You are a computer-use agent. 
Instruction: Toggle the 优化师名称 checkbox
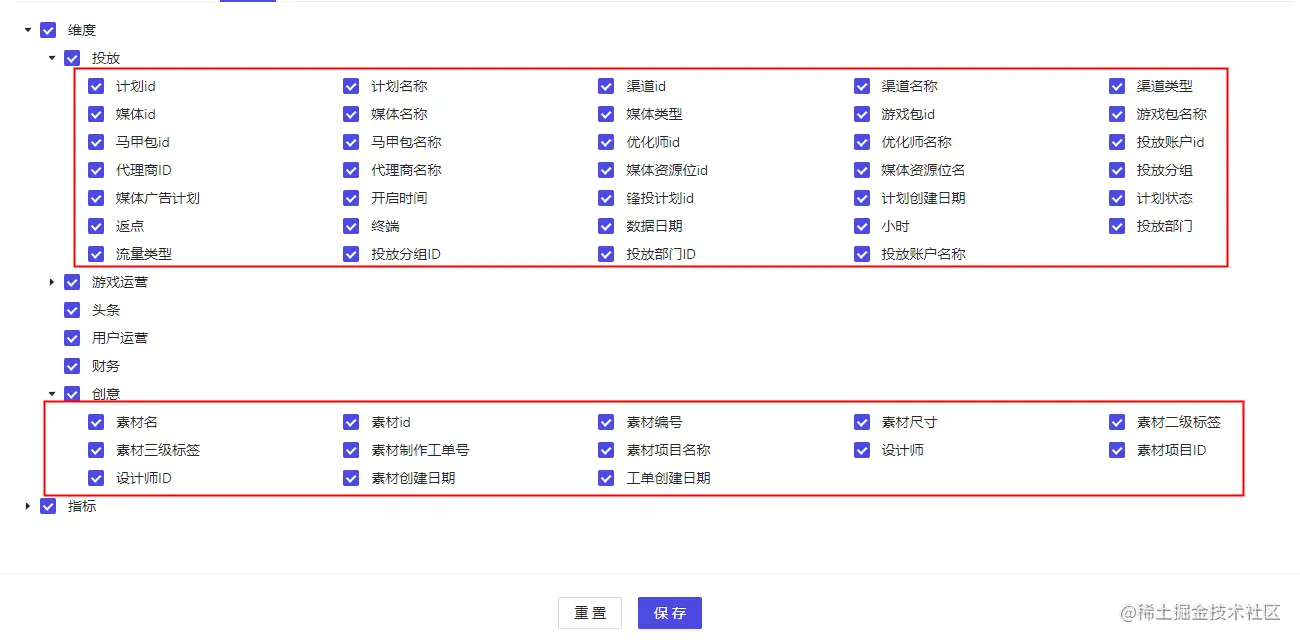(862, 142)
